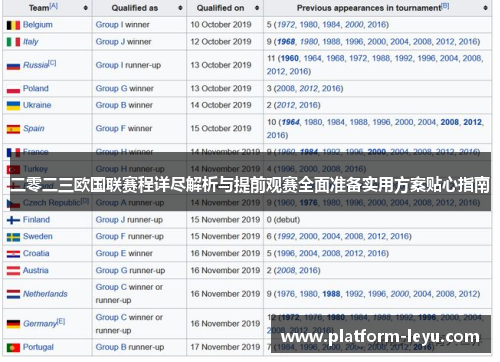The width and height of the screenshot is (500, 362).
Task: Follow the Group B link in Portugal row
Action: coord(111,347)
